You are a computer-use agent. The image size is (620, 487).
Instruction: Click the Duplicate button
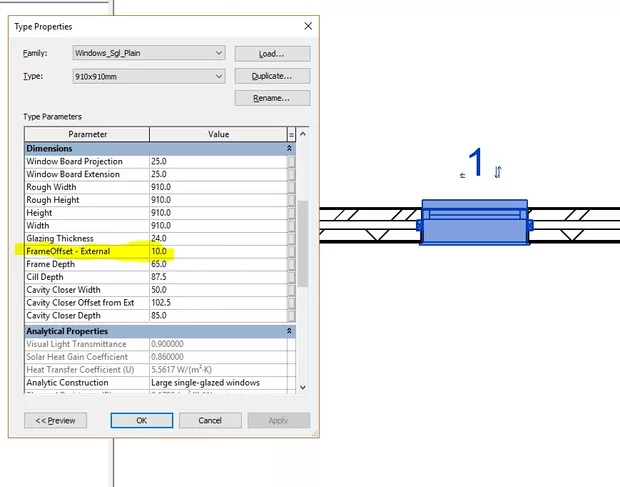(272, 76)
